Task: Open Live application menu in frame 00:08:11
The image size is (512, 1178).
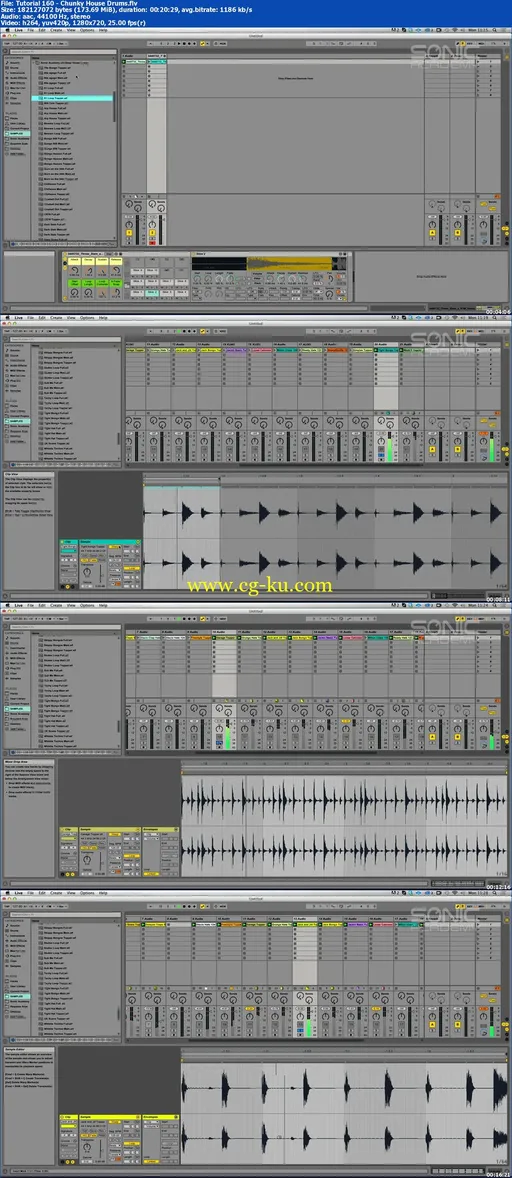Action: pos(18,319)
